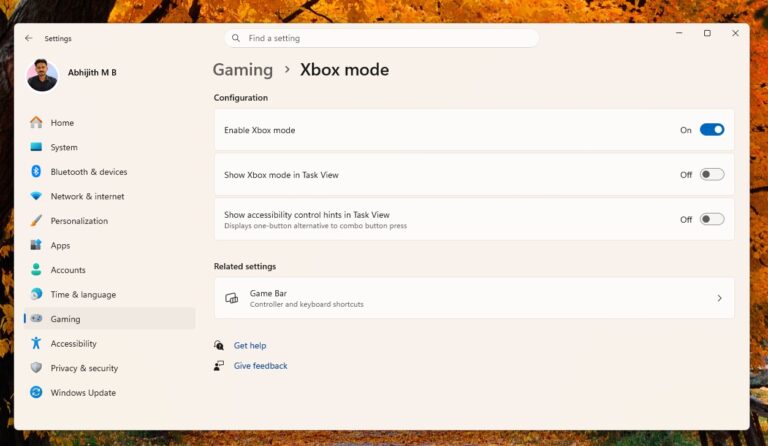Enable Show Xbox mode in Task View
Viewport: 768px width, 446px height.
tap(712, 175)
